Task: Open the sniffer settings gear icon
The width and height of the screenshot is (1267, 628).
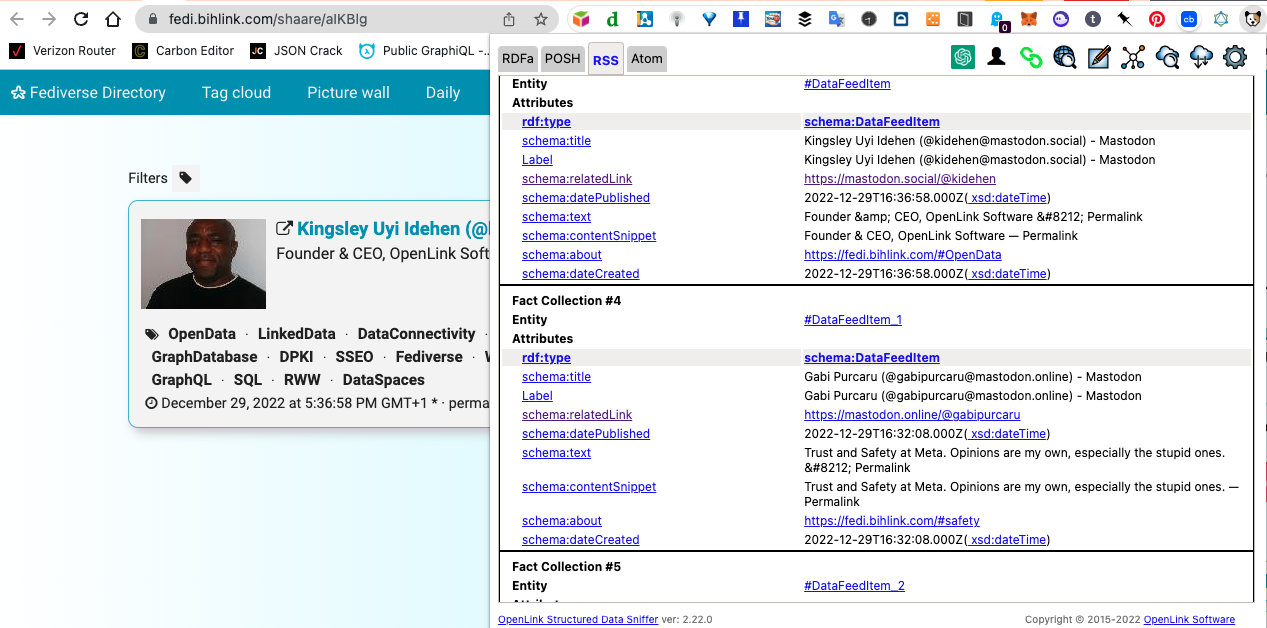Action: point(1235,58)
